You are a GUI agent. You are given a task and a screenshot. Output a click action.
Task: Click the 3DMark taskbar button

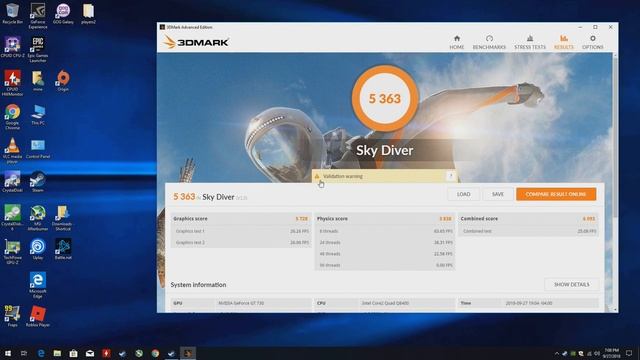pos(188,353)
